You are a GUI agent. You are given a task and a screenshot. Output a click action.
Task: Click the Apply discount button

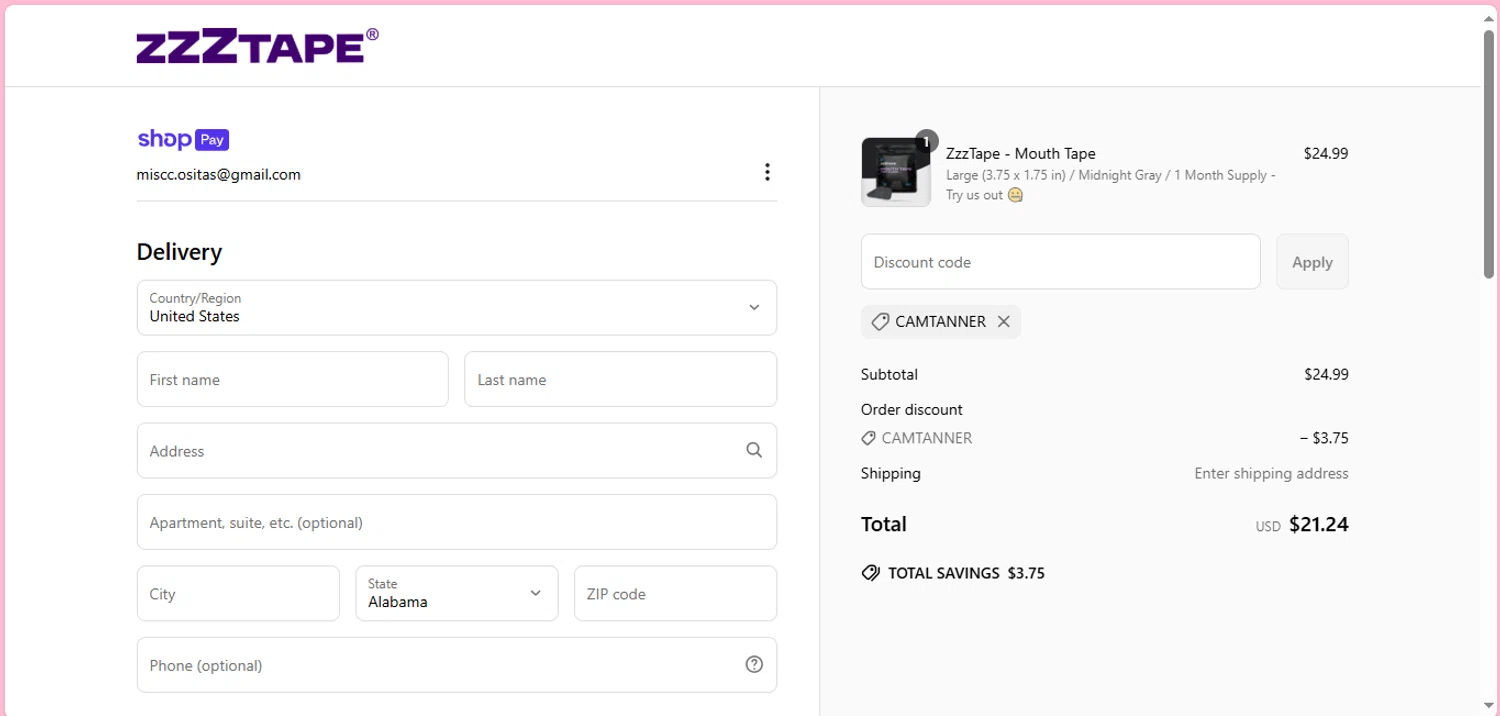pos(1312,262)
